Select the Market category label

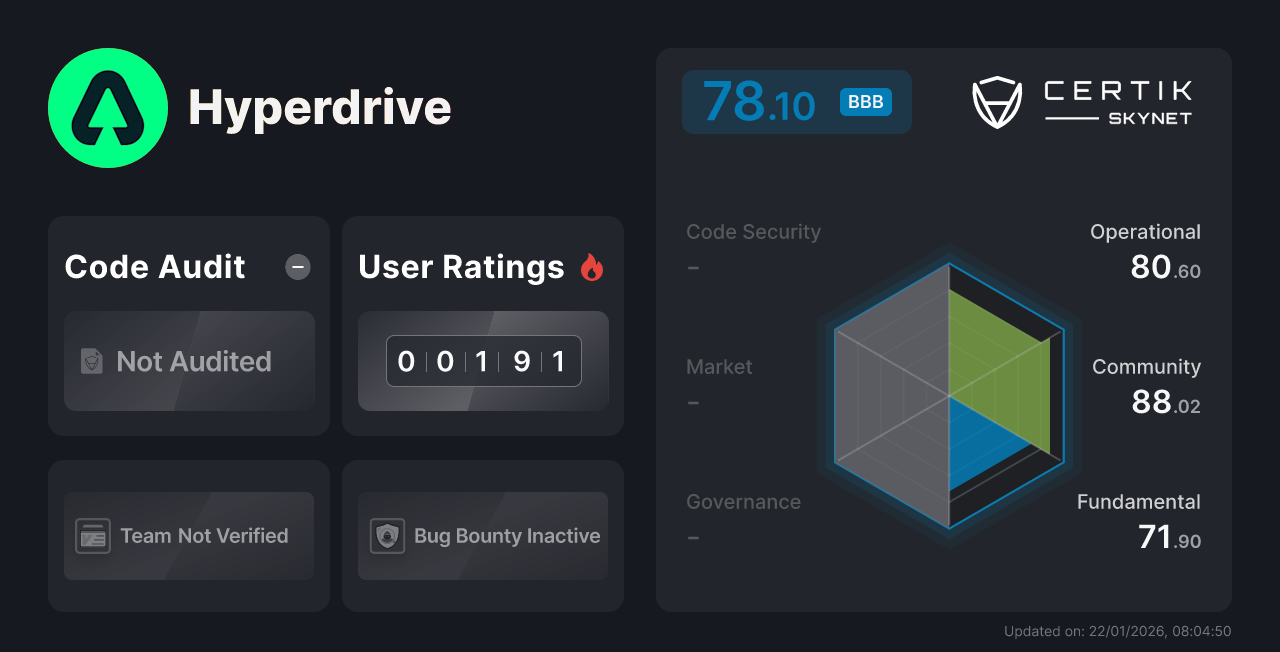[719, 367]
